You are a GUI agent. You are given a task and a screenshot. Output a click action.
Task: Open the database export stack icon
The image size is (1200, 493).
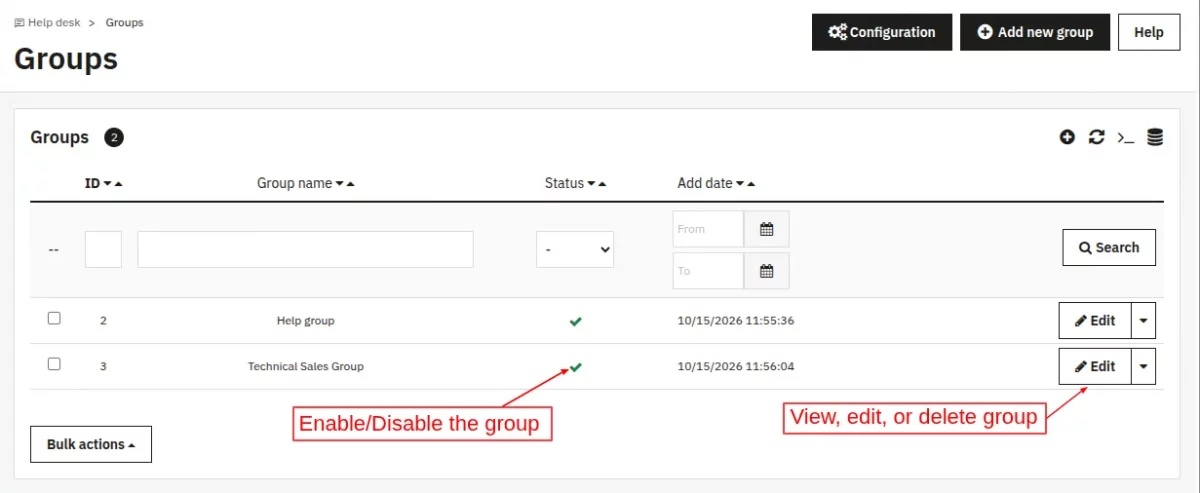pos(1155,137)
